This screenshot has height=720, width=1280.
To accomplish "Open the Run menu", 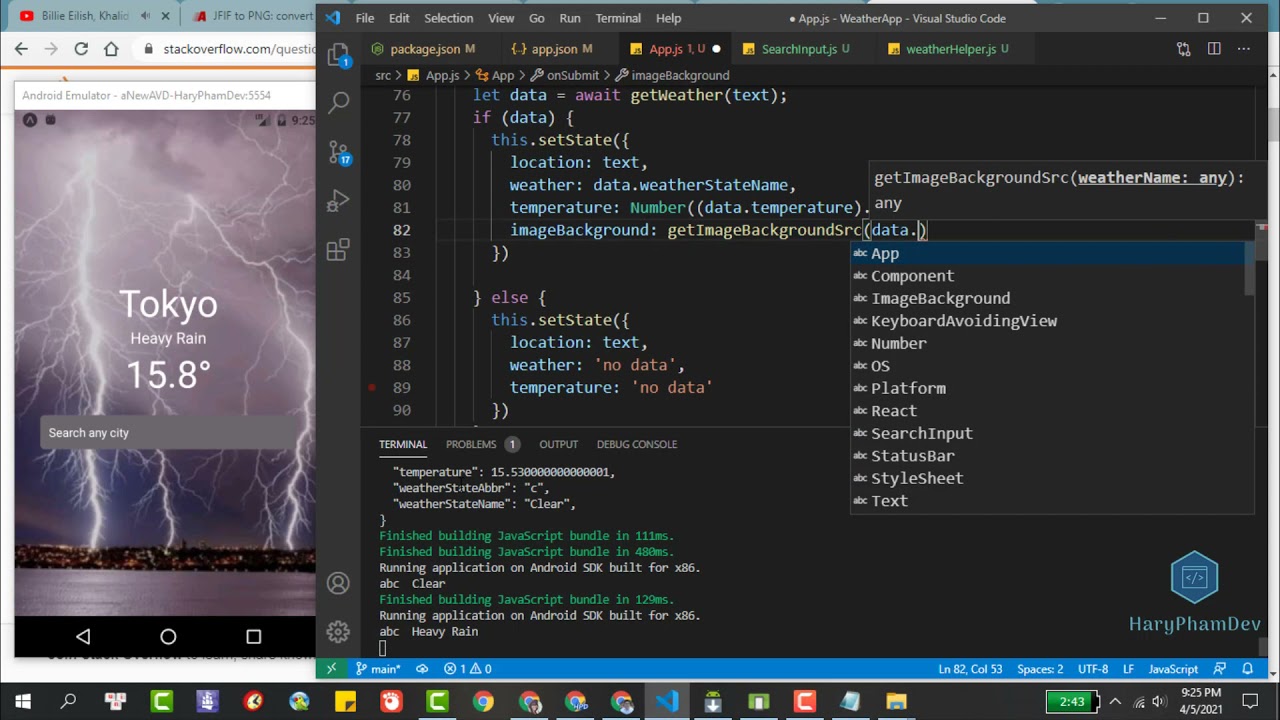I will (570, 18).
